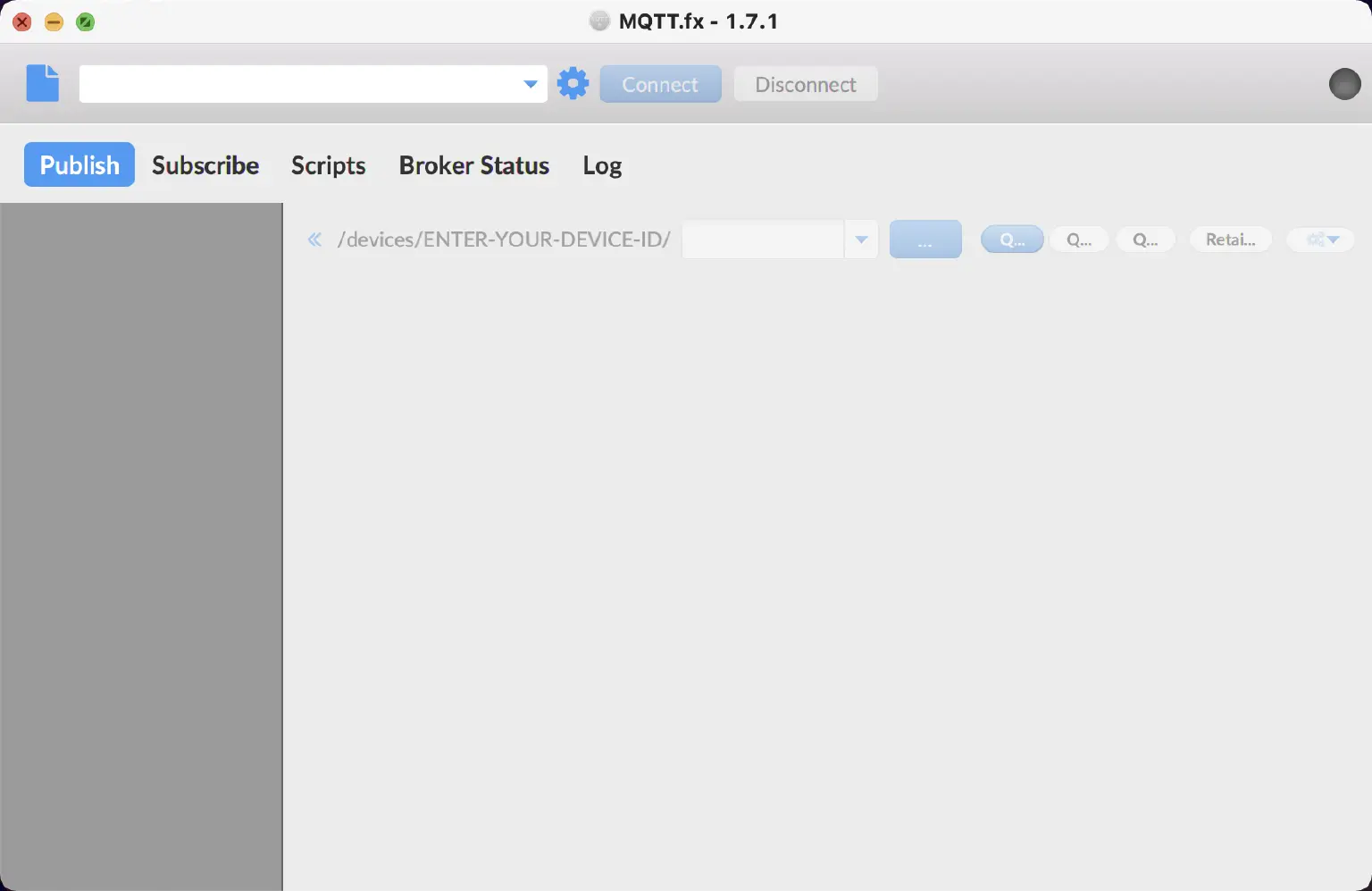Screen dimensions: 1372x891
Task: Click the connection status indicator circle
Action: [1344, 83]
